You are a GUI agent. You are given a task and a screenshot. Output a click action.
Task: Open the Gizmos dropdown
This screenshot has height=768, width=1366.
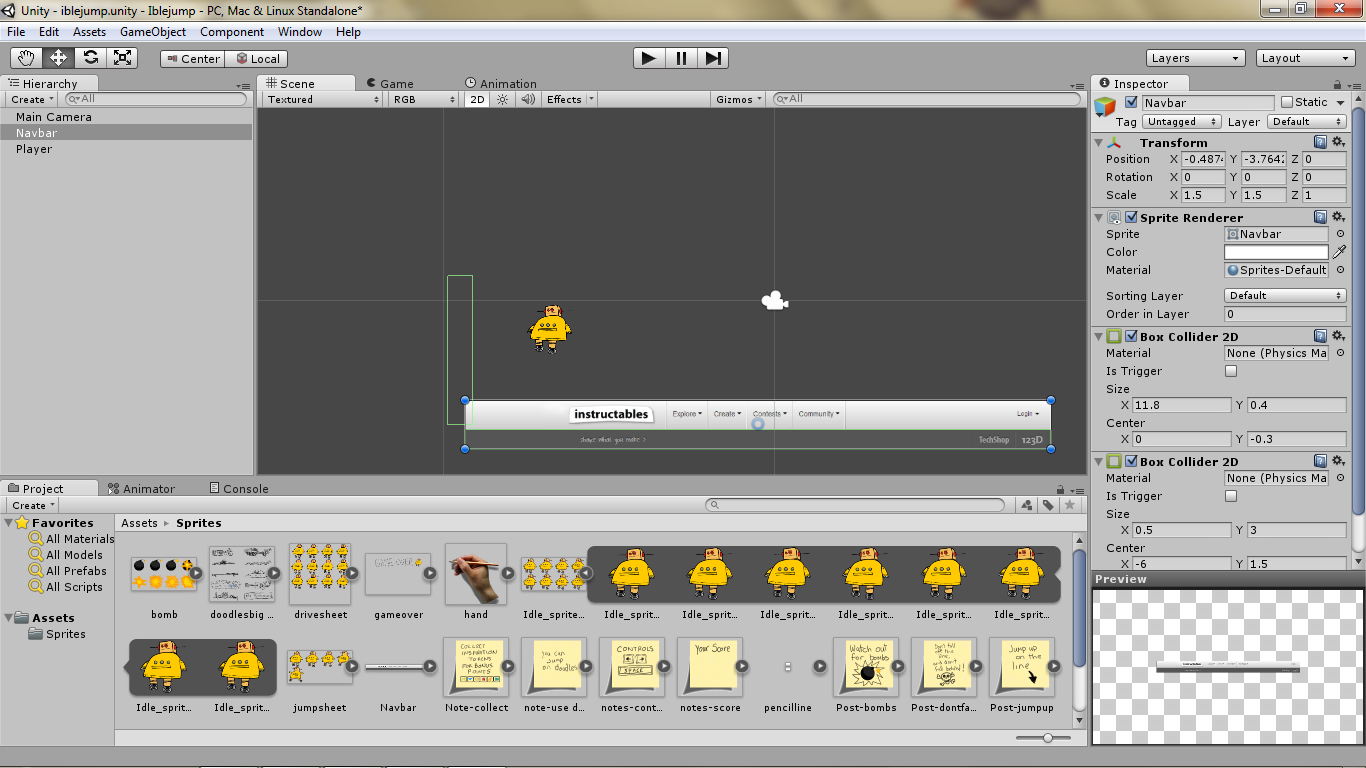739,99
